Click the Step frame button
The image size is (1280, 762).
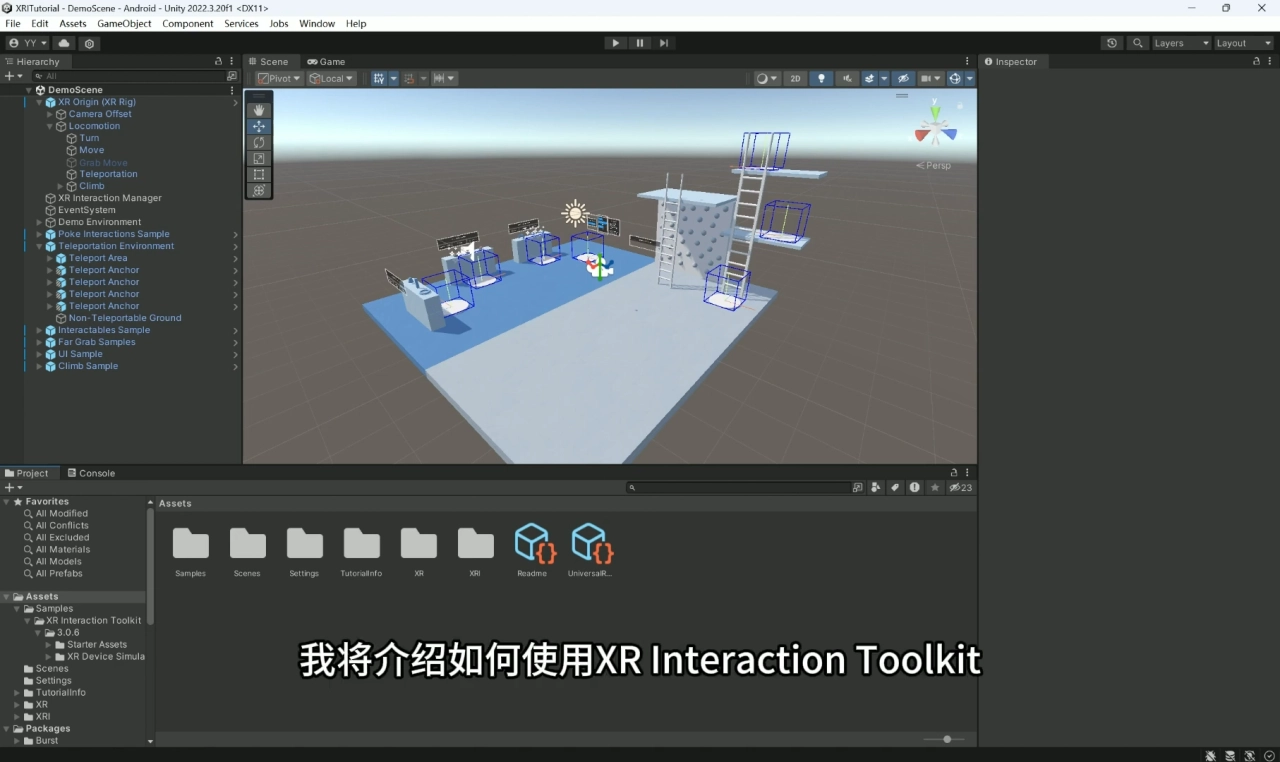click(664, 43)
